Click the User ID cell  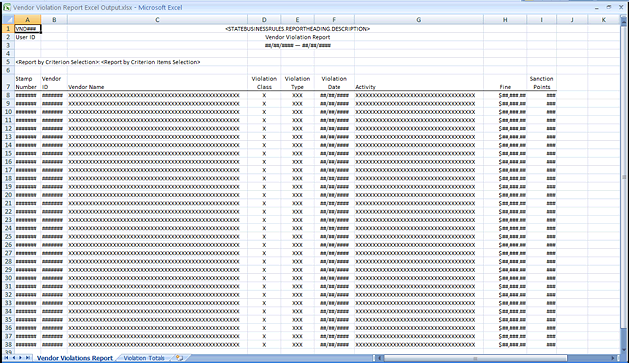point(27,37)
